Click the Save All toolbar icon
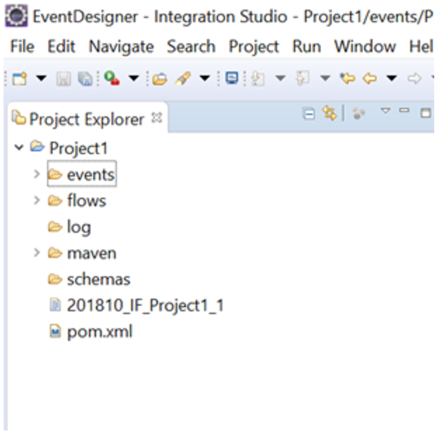 coord(85,79)
